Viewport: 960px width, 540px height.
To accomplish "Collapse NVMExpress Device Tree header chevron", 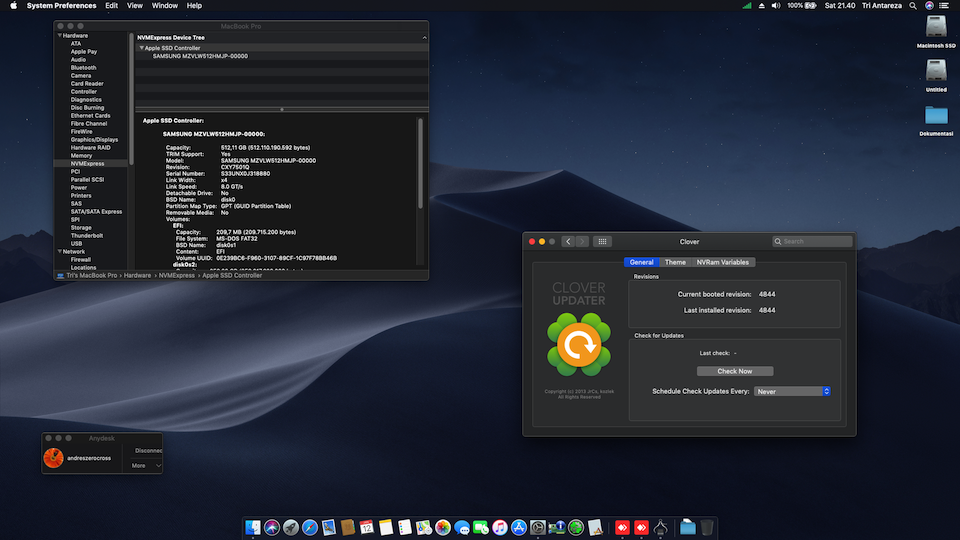I will (424, 37).
